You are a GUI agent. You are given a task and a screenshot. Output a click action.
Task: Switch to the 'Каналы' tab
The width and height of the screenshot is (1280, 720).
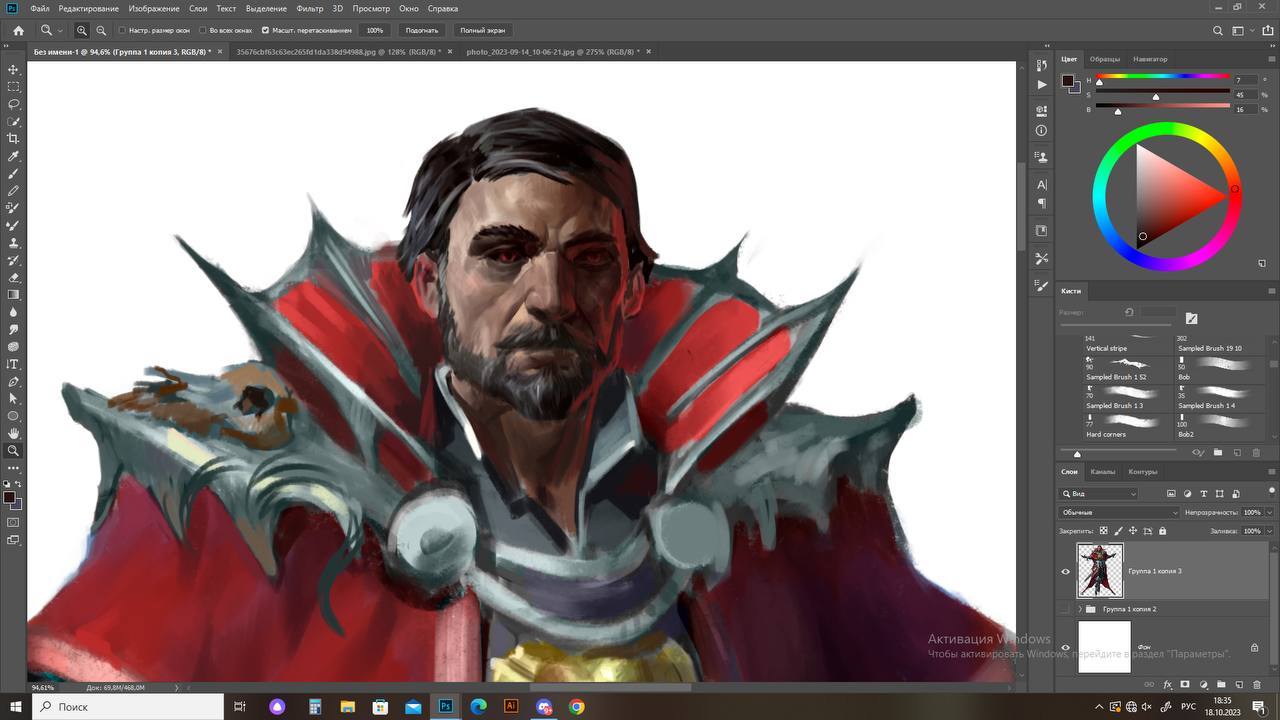pos(1103,472)
